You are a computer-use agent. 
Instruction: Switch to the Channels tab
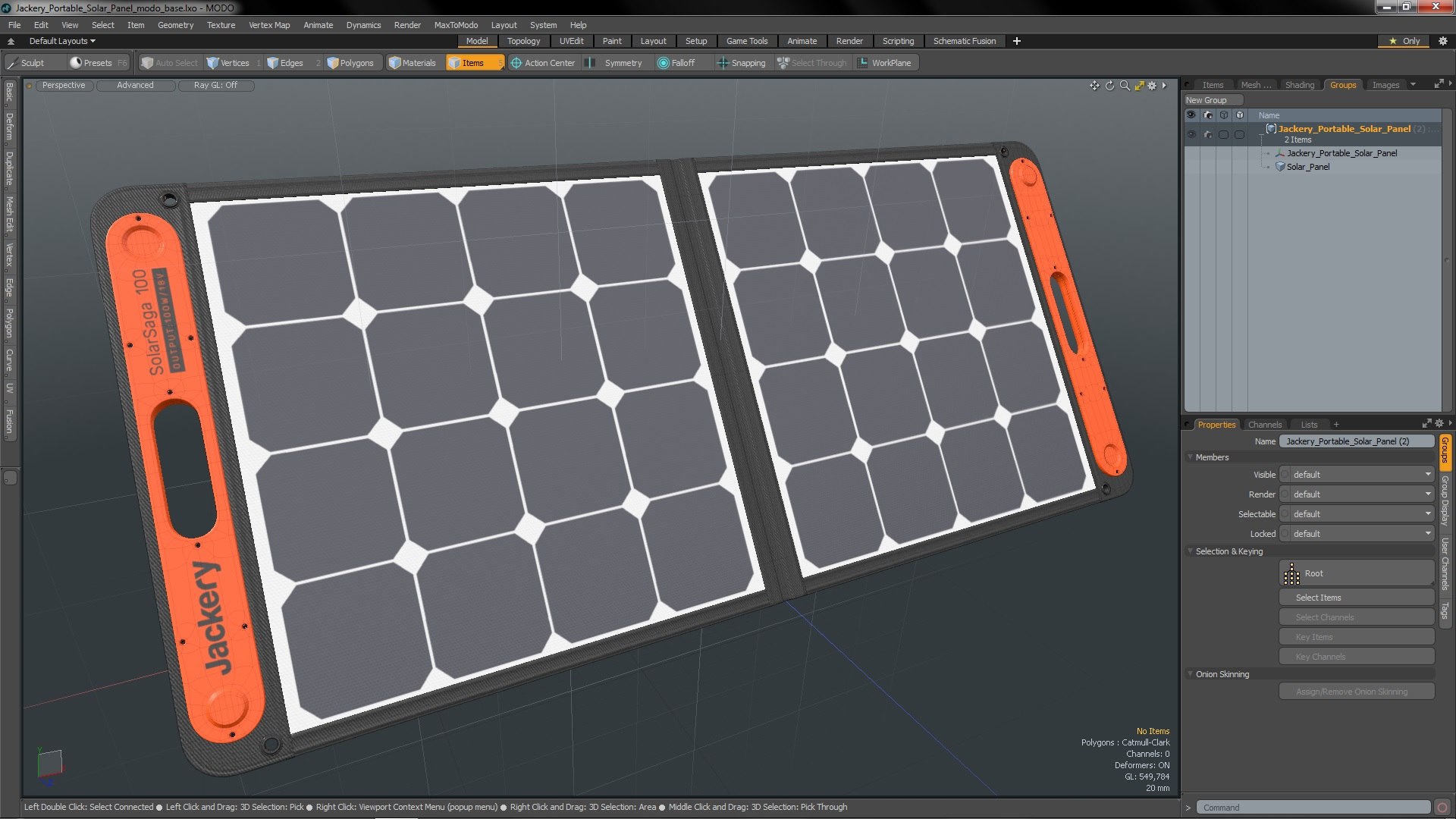[x=1264, y=425]
